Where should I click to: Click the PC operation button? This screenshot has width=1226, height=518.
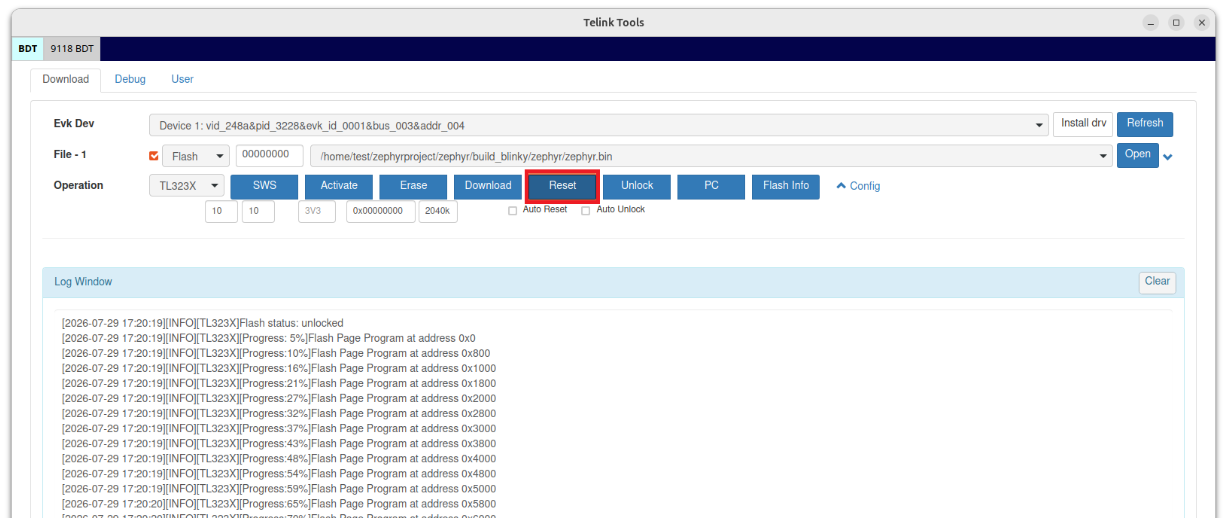coord(711,186)
